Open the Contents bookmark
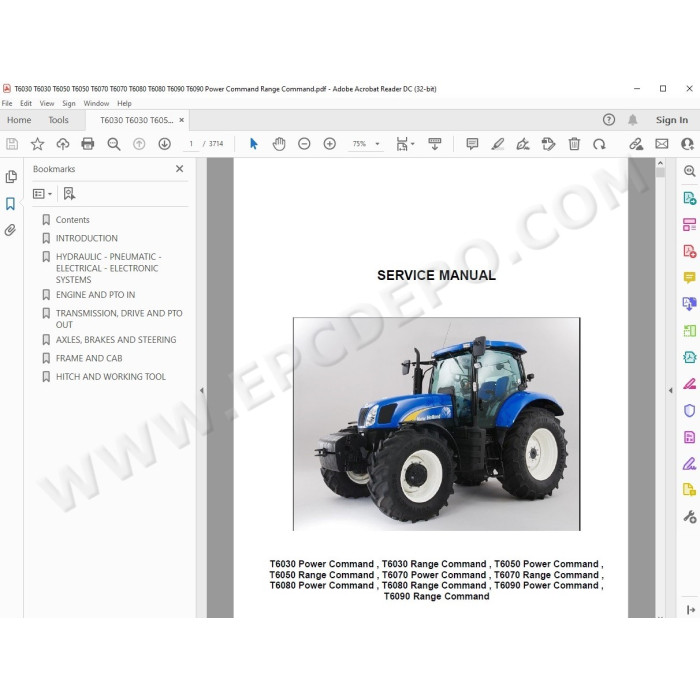700x700 pixels. (72, 220)
